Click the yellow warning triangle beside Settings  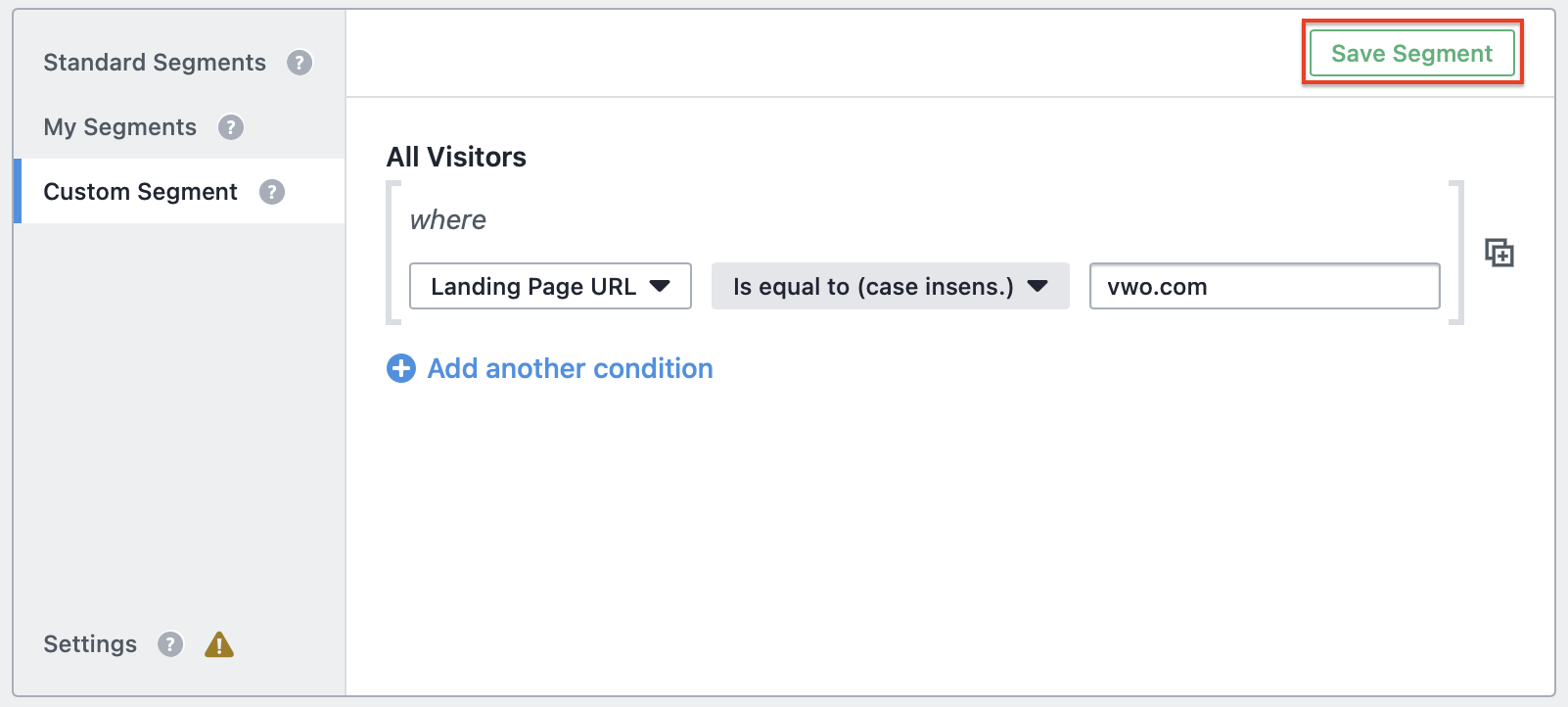[x=219, y=644]
